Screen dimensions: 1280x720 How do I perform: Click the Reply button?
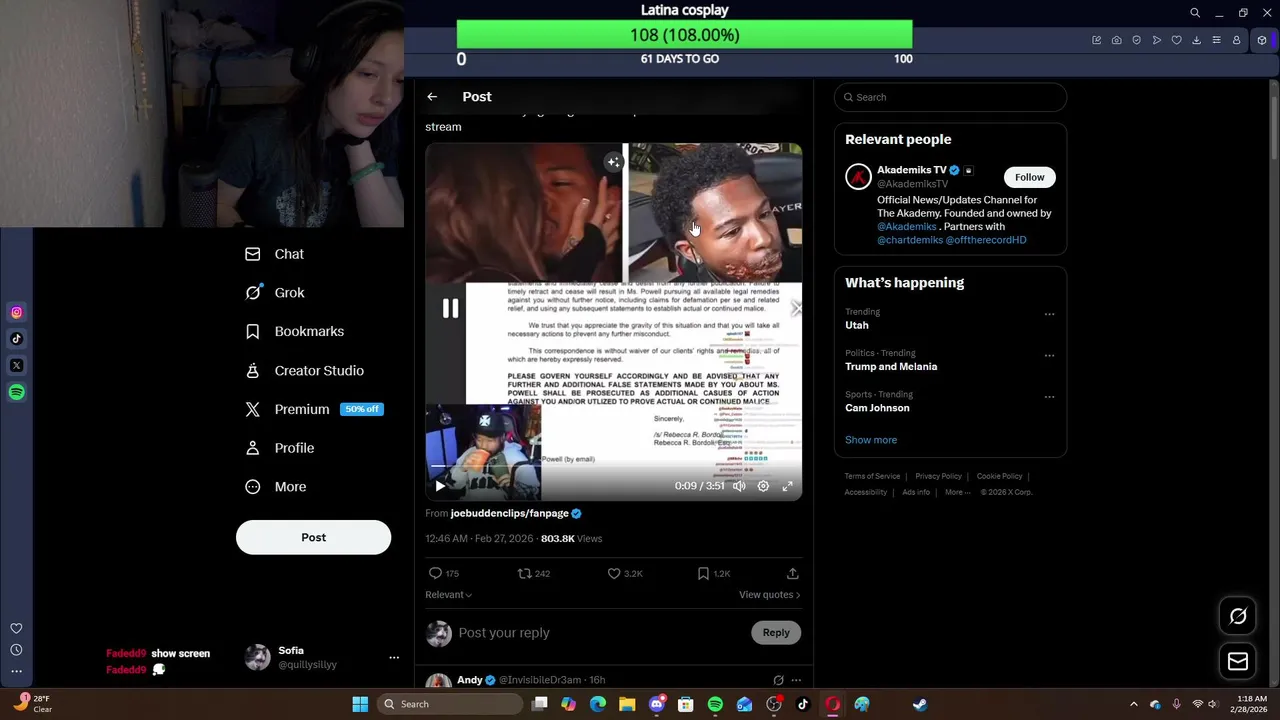click(776, 632)
